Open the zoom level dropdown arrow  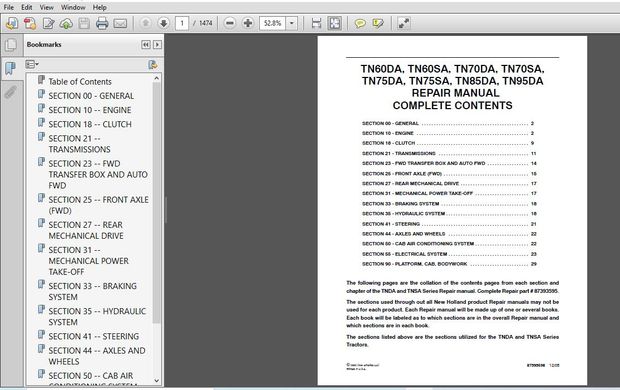point(292,23)
